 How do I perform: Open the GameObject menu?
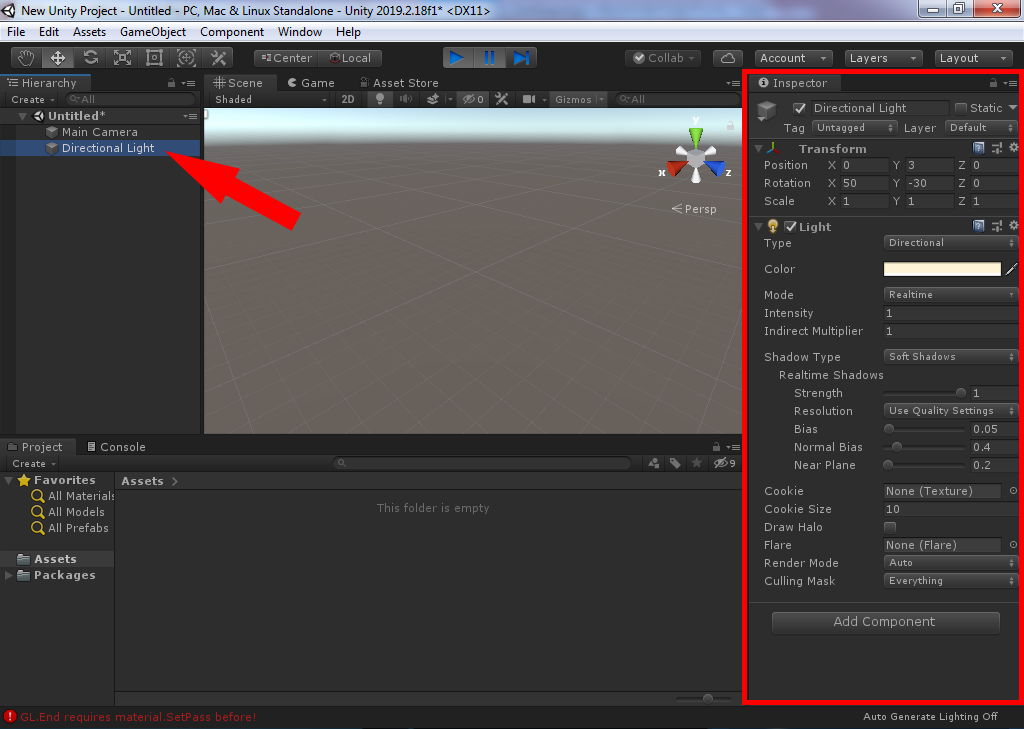click(x=152, y=32)
